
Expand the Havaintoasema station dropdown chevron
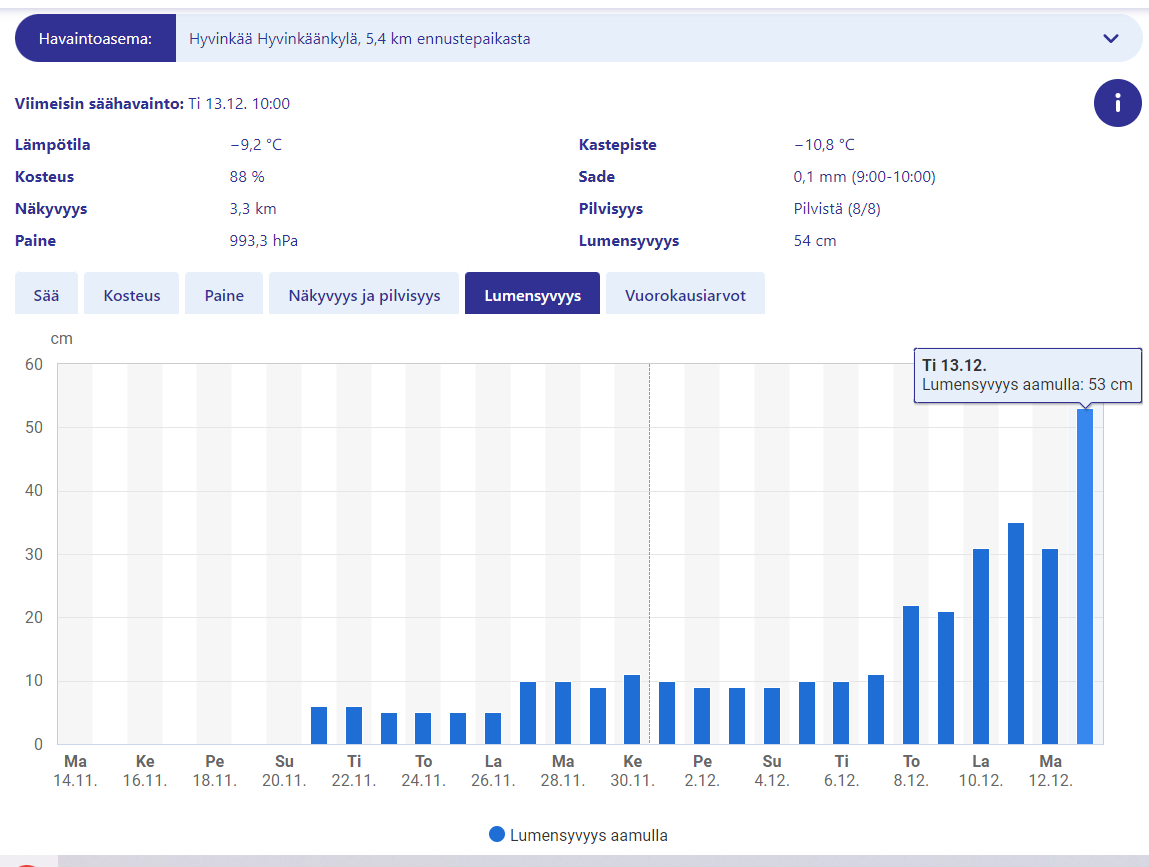click(1110, 39)
